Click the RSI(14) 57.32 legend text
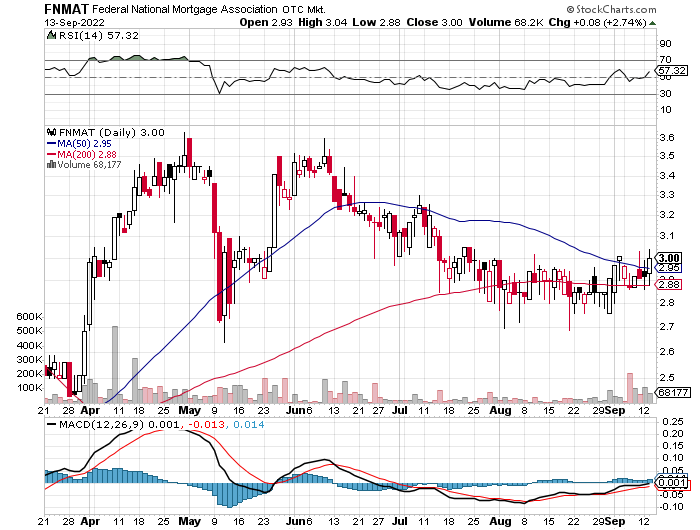This screenshot has width=700, height=530. tap(99, 35)
